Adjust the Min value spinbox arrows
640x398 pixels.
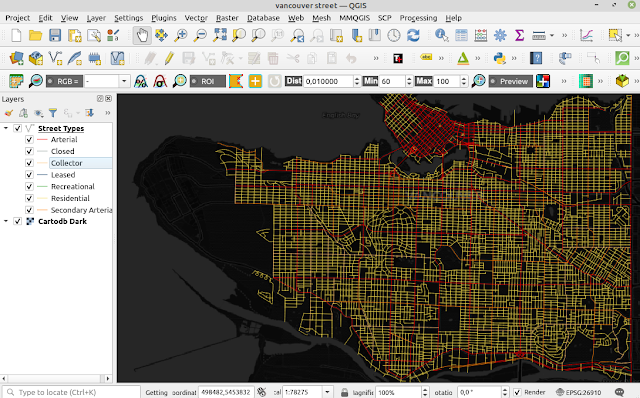(409, 81)
